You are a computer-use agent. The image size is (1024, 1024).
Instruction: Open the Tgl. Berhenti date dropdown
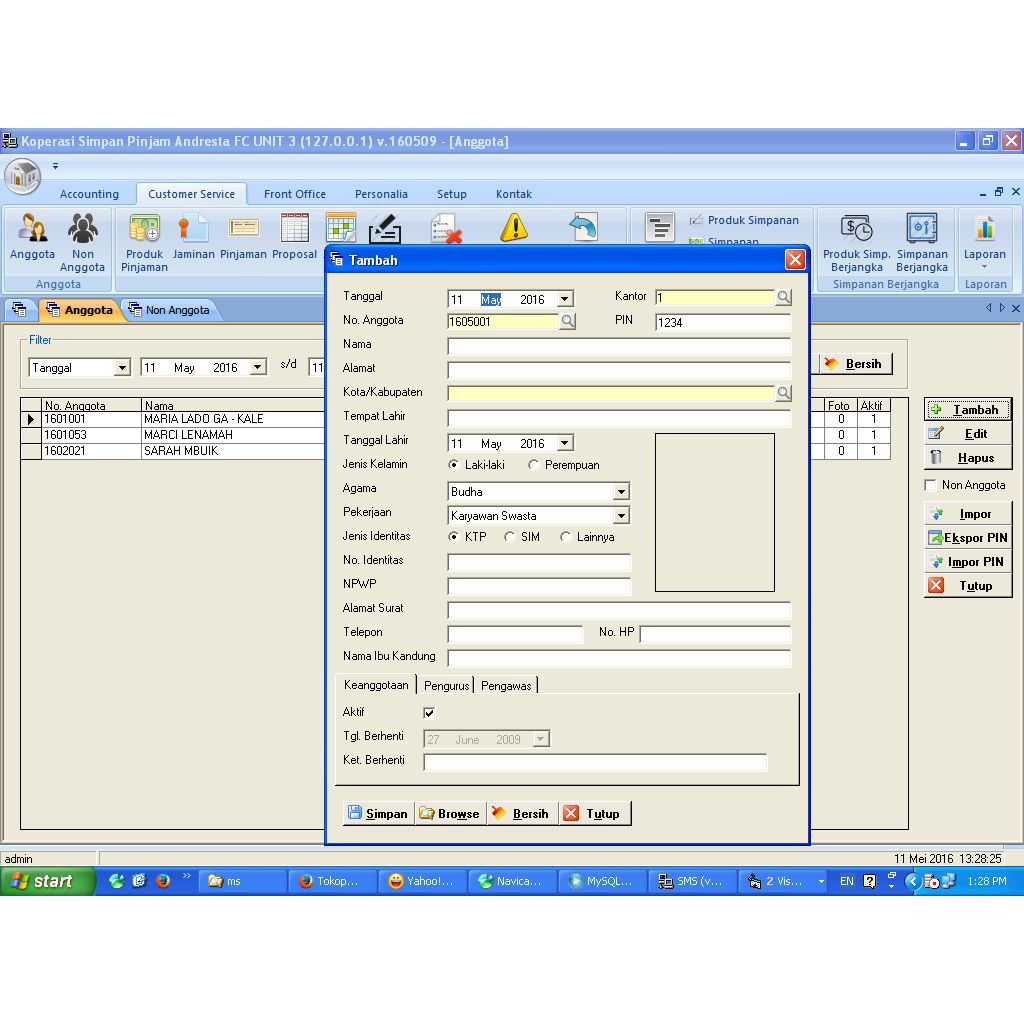tap(541, 739)
